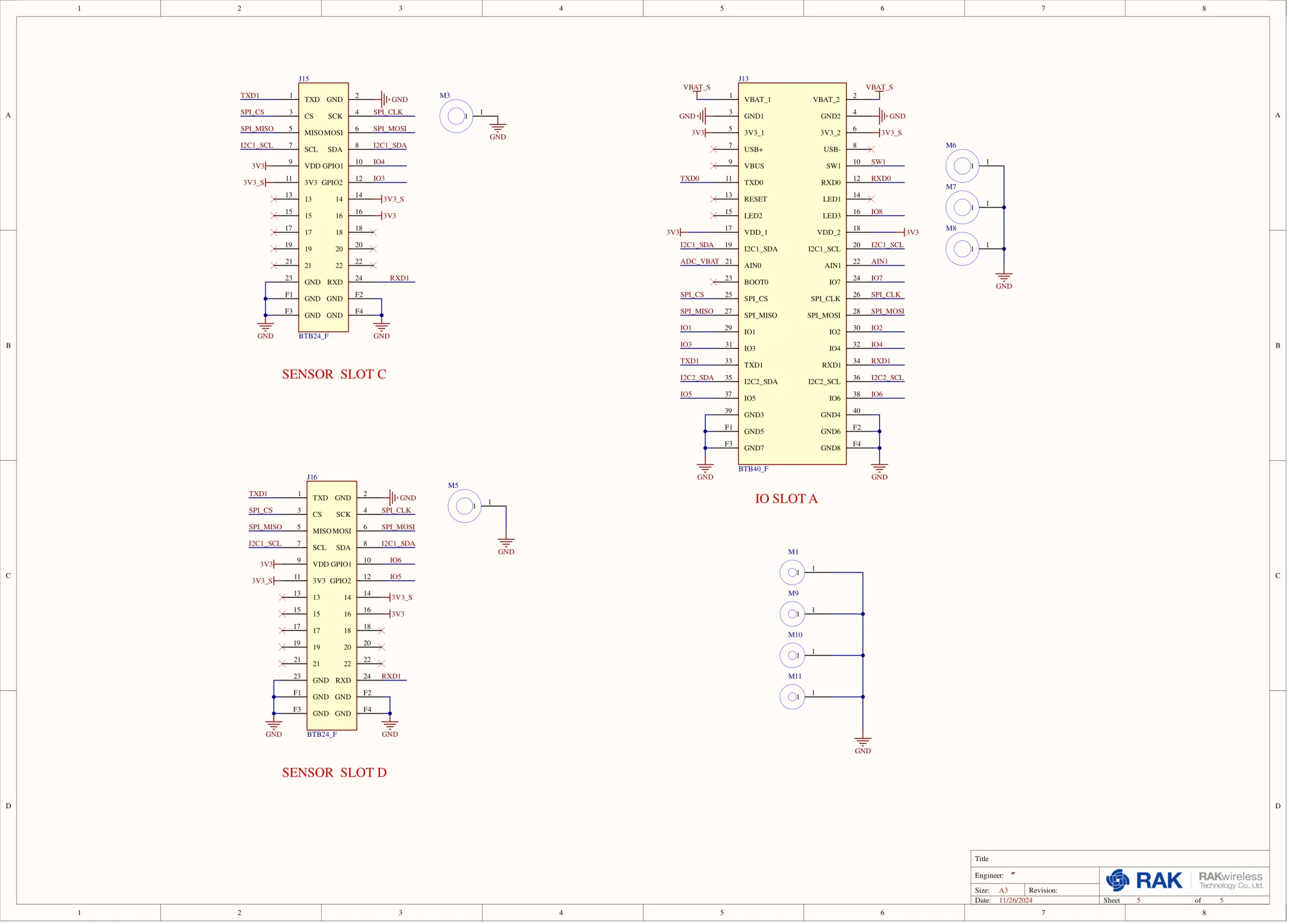
Task: Click the RAK logo in title block
Action: [1143, 880]
